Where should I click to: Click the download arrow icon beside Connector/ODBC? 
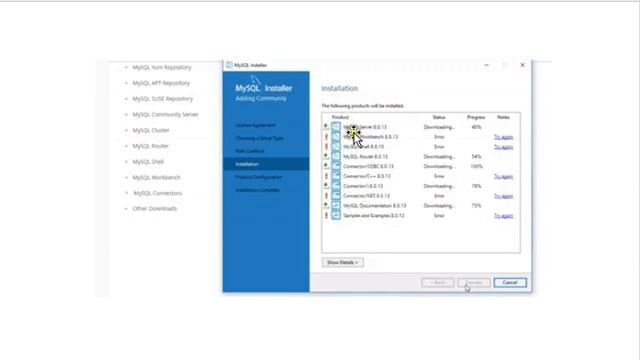pos(326,166)
